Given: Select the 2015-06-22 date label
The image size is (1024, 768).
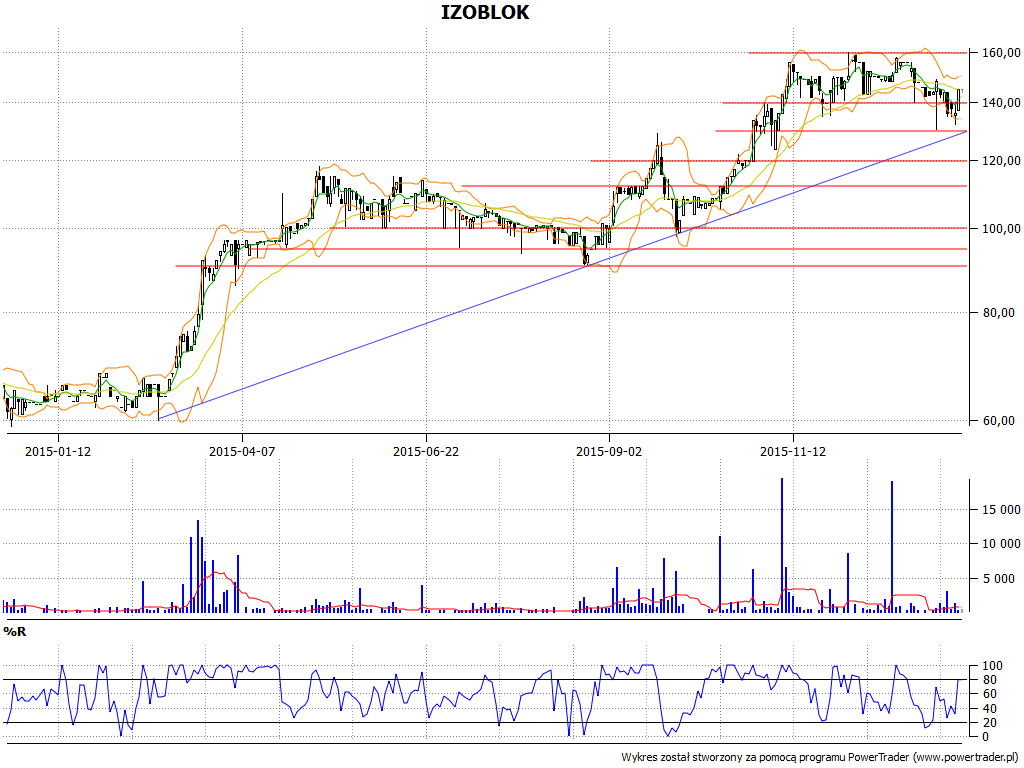Looking at the screenshot, I should tap(426, 451).
